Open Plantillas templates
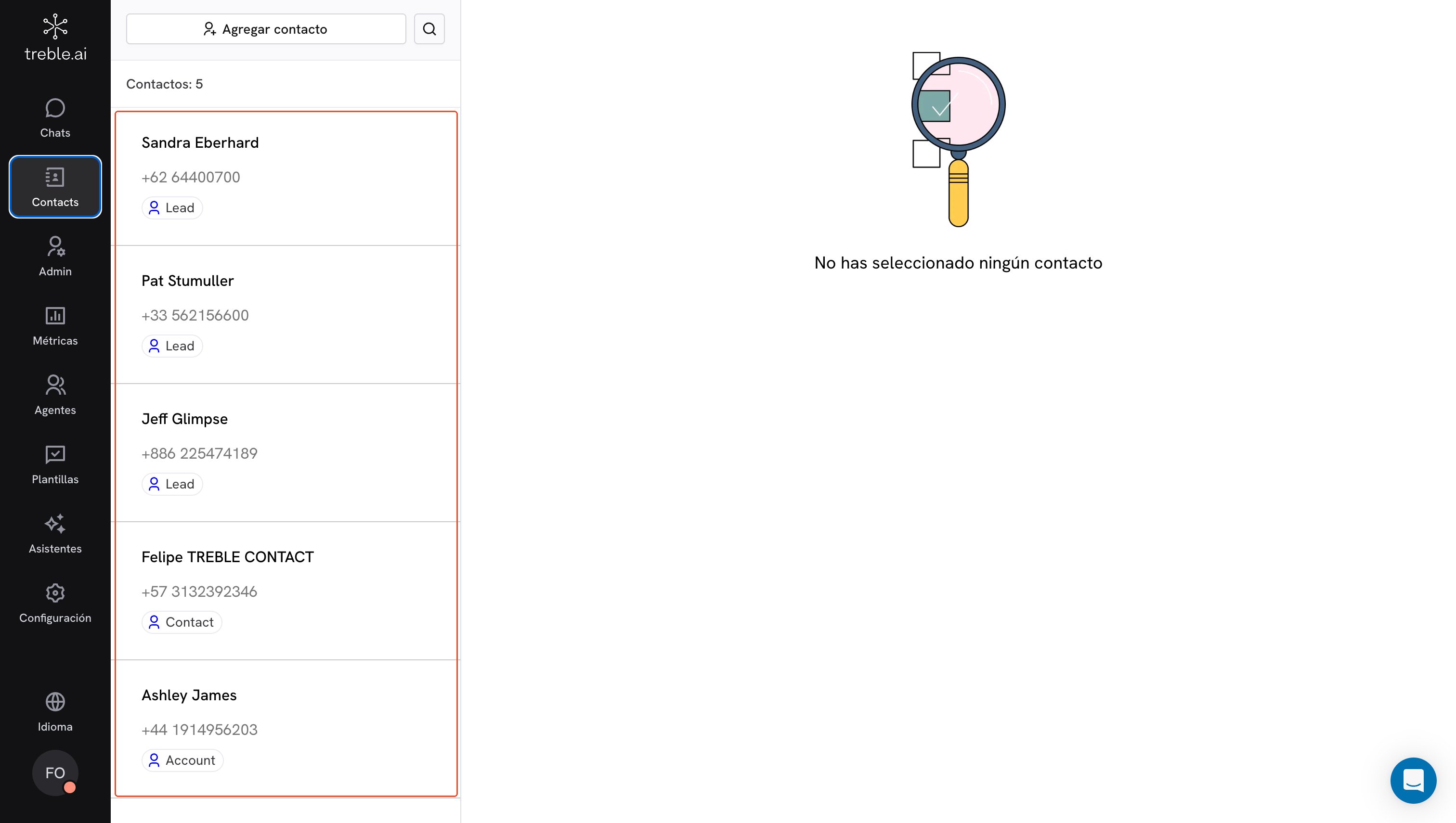This screenshot has height=823, width=1456. click(x=55, y=464)
